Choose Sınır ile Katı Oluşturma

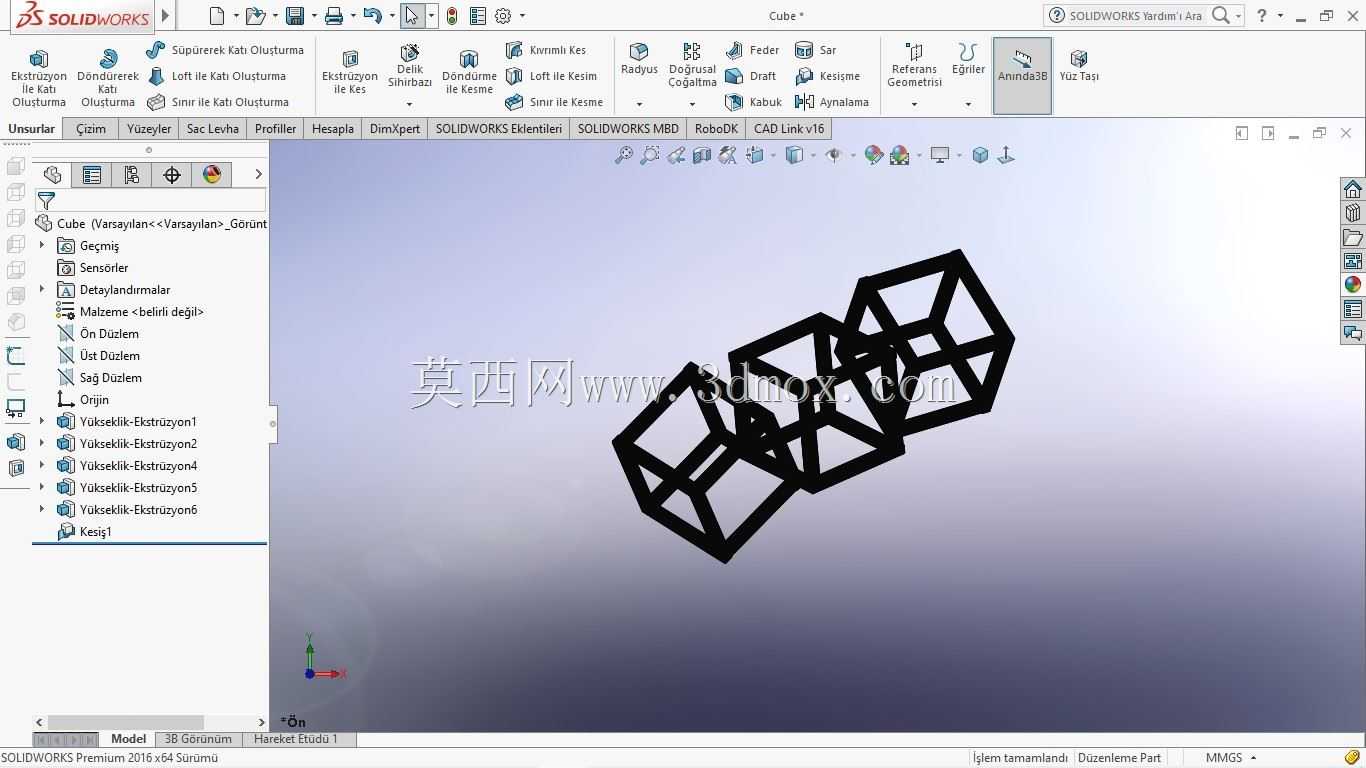(218, 102)
